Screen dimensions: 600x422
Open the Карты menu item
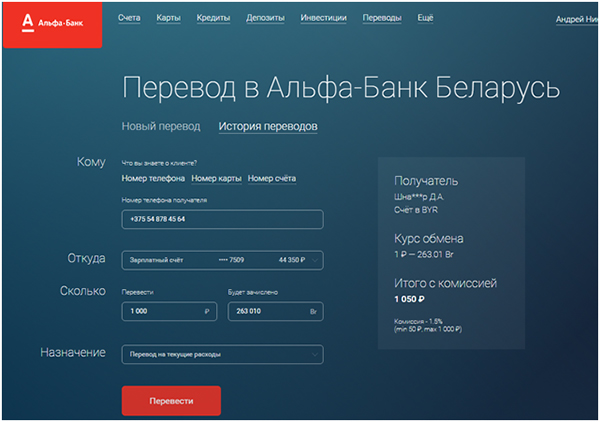[168, 18]
